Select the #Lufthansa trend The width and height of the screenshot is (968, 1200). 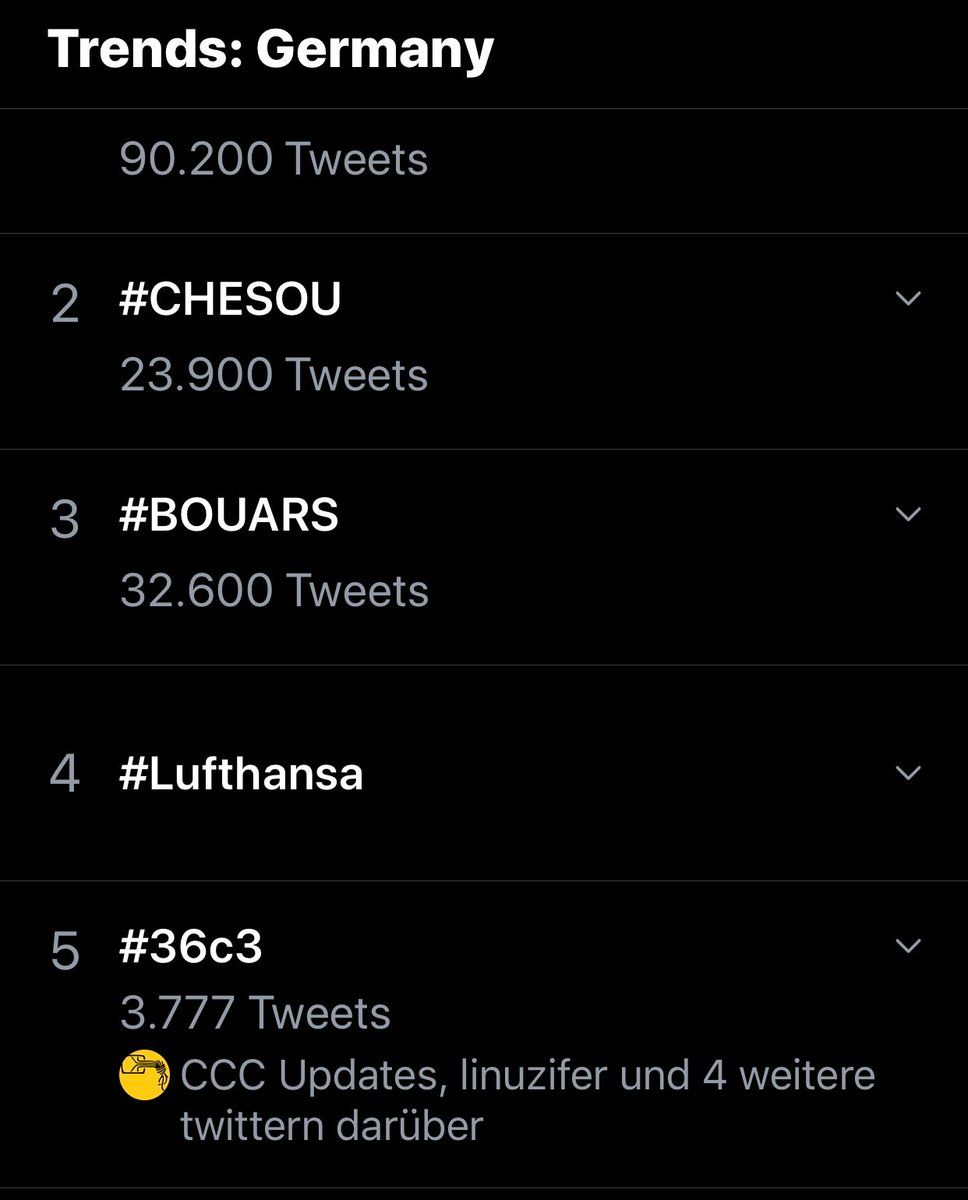[x=241, y=774]
